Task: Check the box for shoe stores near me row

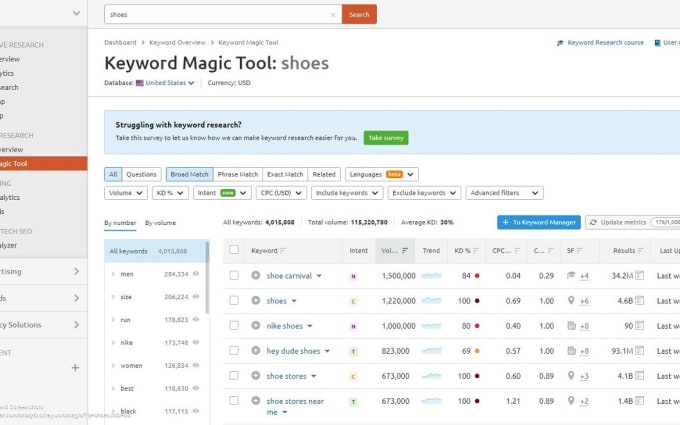Action: [x=234, y=401]
